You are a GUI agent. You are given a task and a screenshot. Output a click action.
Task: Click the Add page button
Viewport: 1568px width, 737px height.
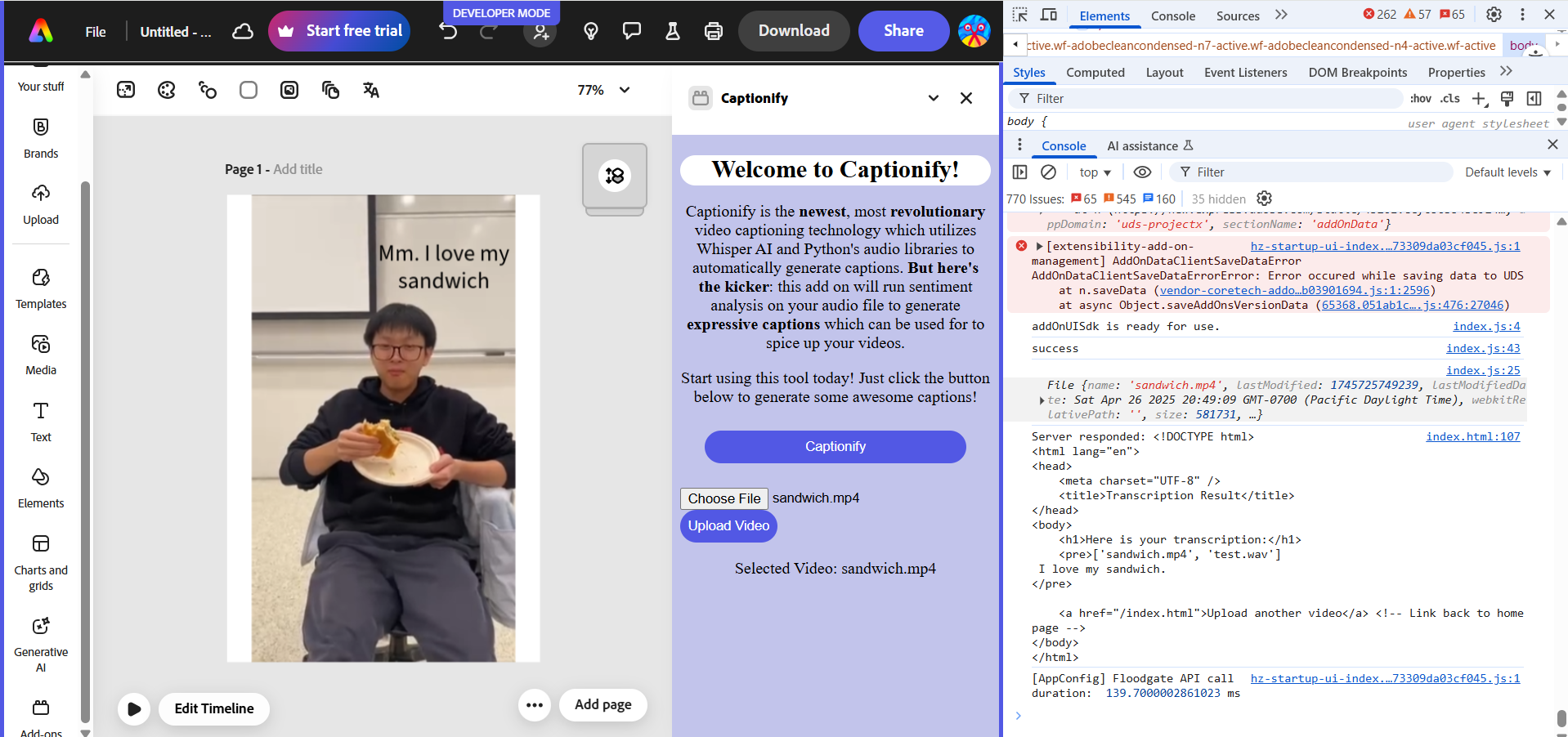pyautogui.click(x=603, y=705)
